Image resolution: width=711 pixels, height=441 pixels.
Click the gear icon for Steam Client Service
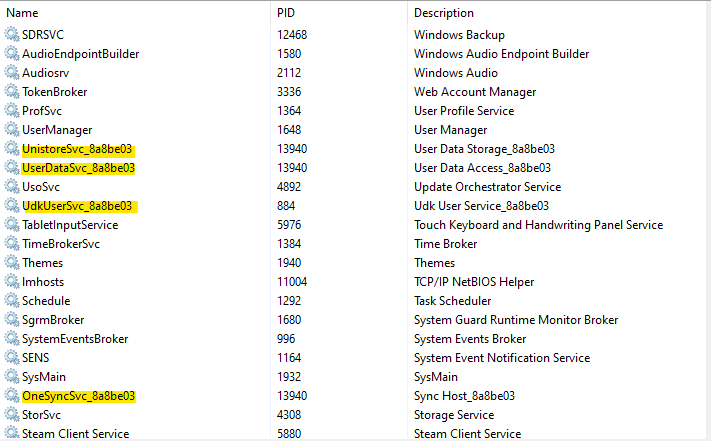[12, 433]
